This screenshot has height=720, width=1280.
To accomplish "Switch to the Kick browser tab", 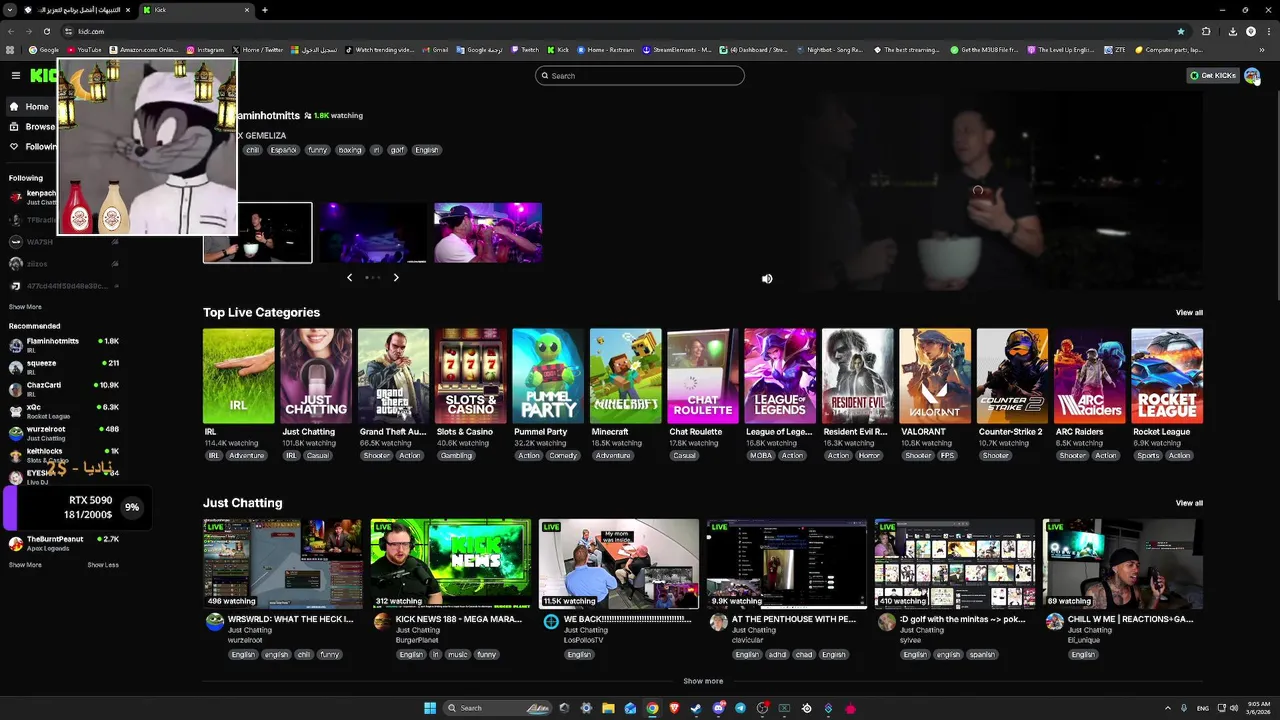I will click(196, 10).
